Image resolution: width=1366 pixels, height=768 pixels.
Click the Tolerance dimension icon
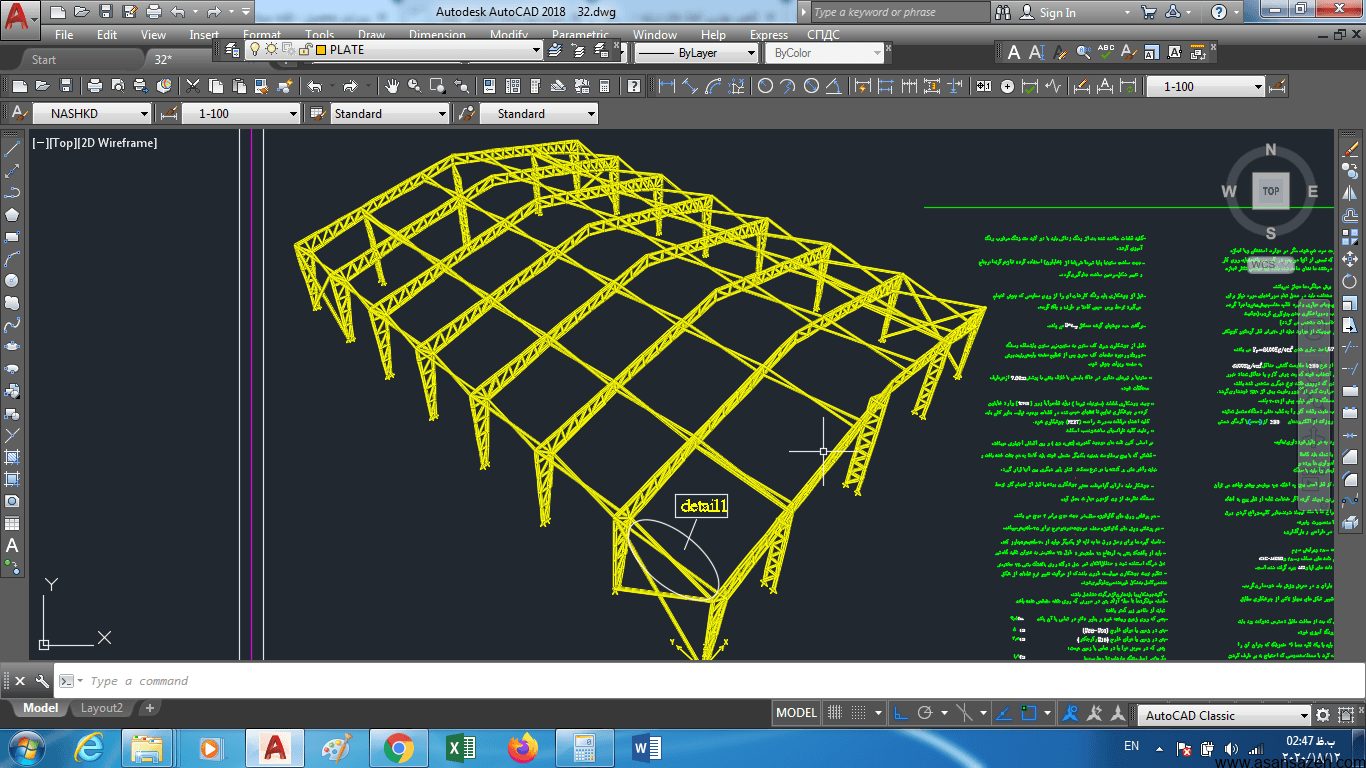(x=984, y=86)
